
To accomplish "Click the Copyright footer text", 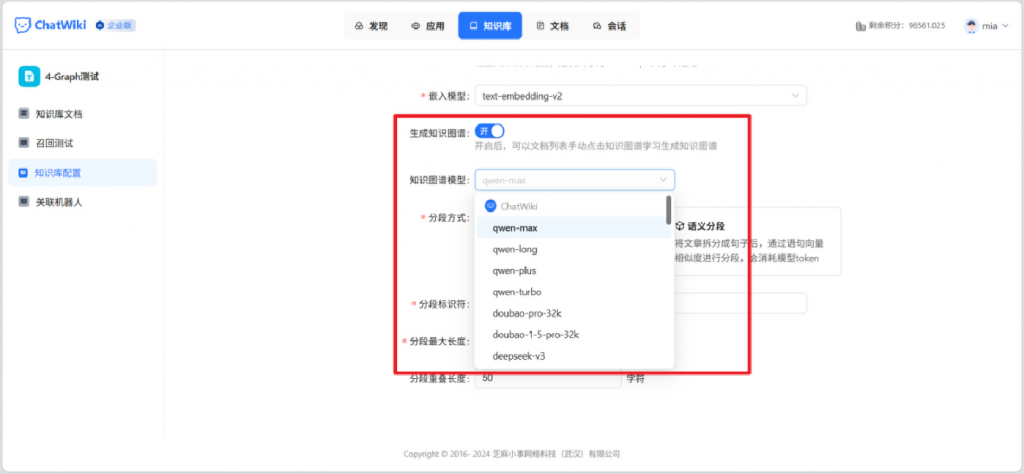I will tap(511, 454).
